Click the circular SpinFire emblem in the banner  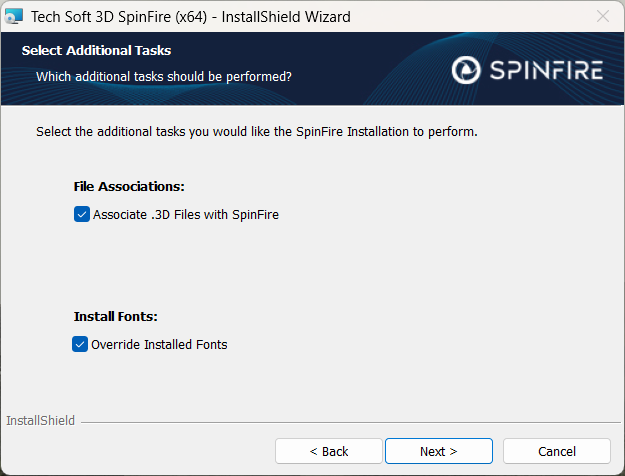pyautogui.click(x=466, y=69)
